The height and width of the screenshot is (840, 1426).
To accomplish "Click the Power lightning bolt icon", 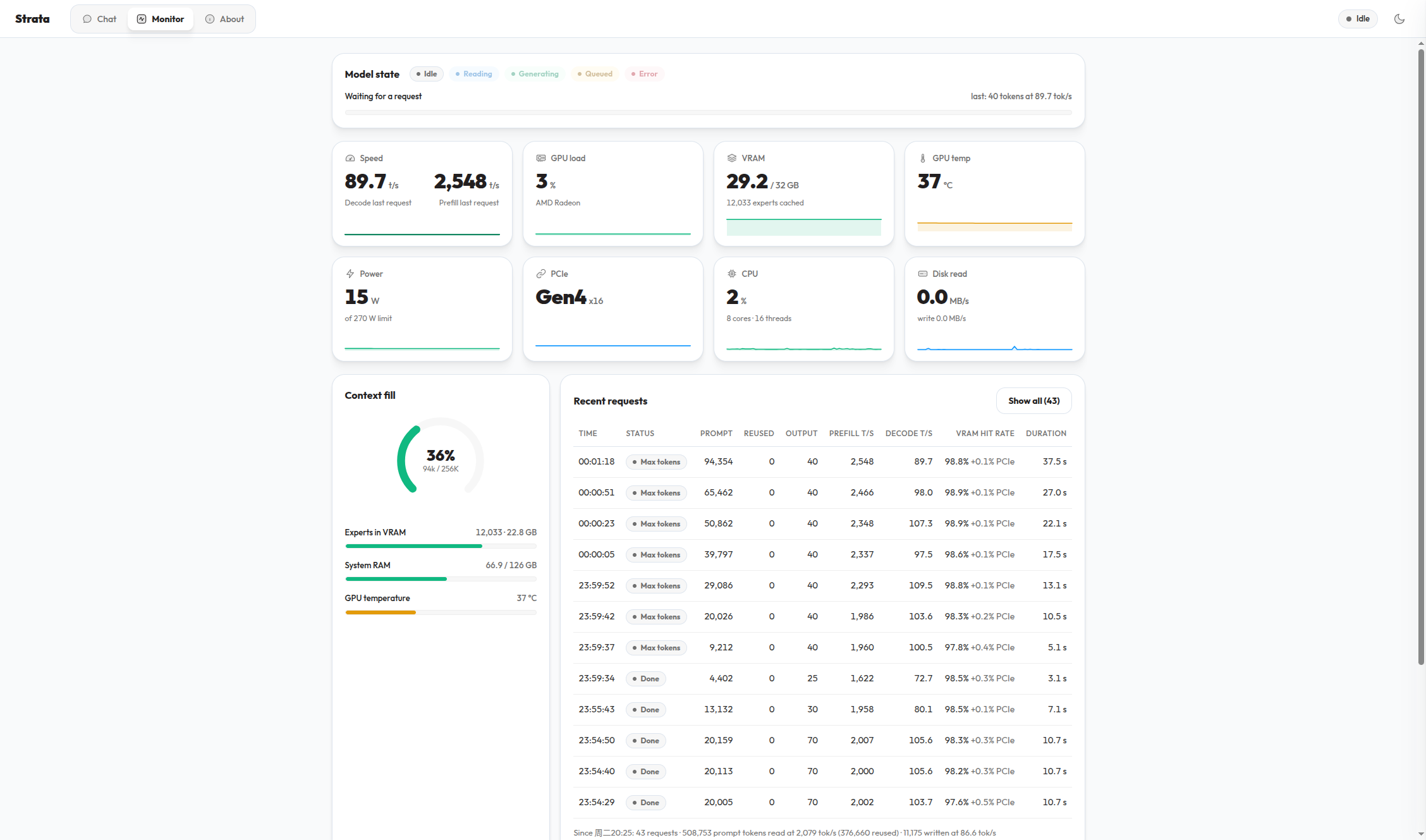I will [350, 274].
